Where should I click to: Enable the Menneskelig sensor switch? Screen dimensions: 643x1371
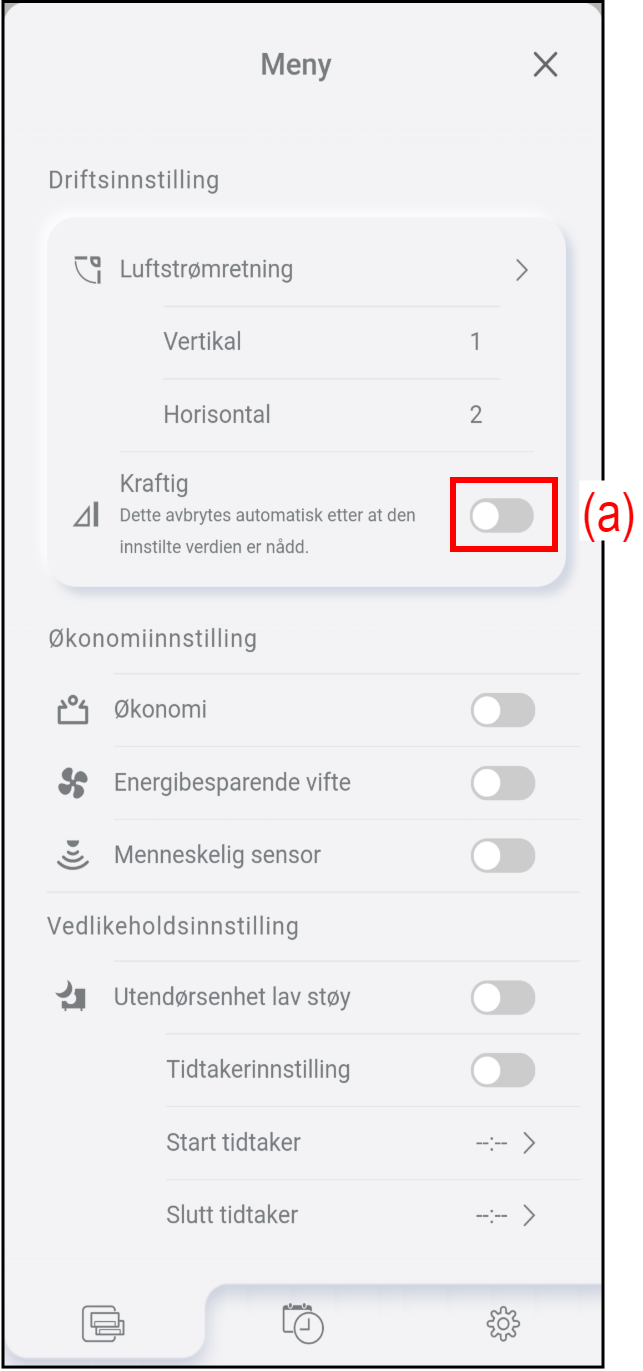click(x=503, y=856)
